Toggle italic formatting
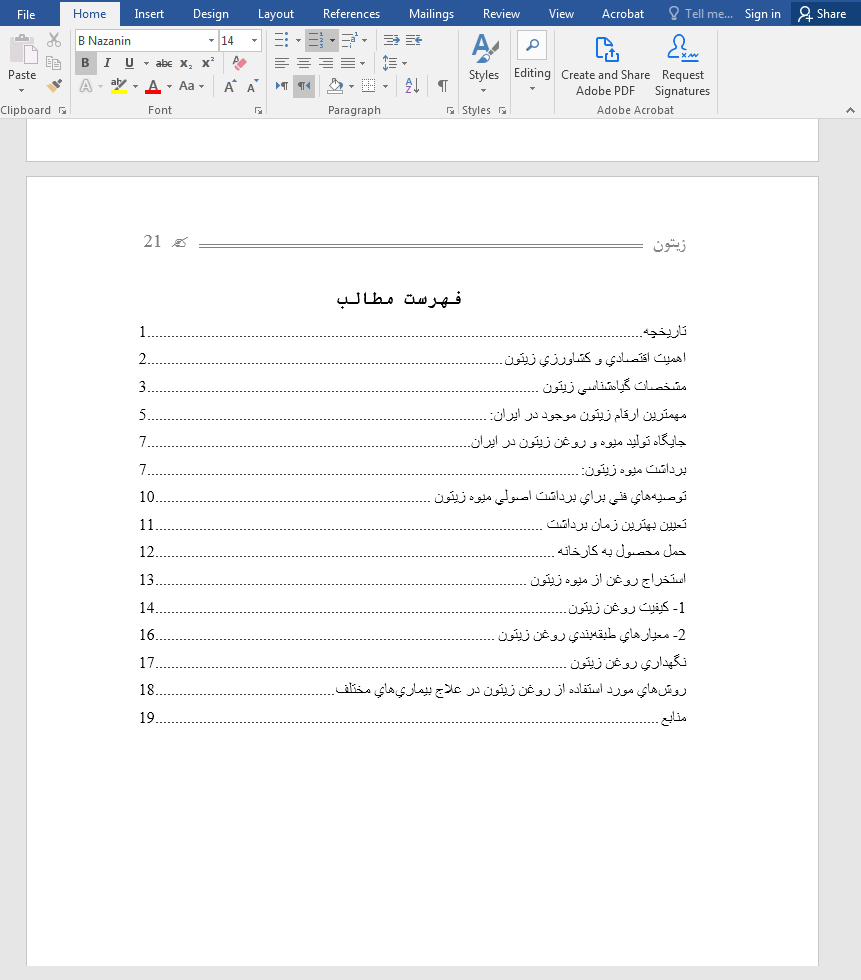 [x=106, y=63]
